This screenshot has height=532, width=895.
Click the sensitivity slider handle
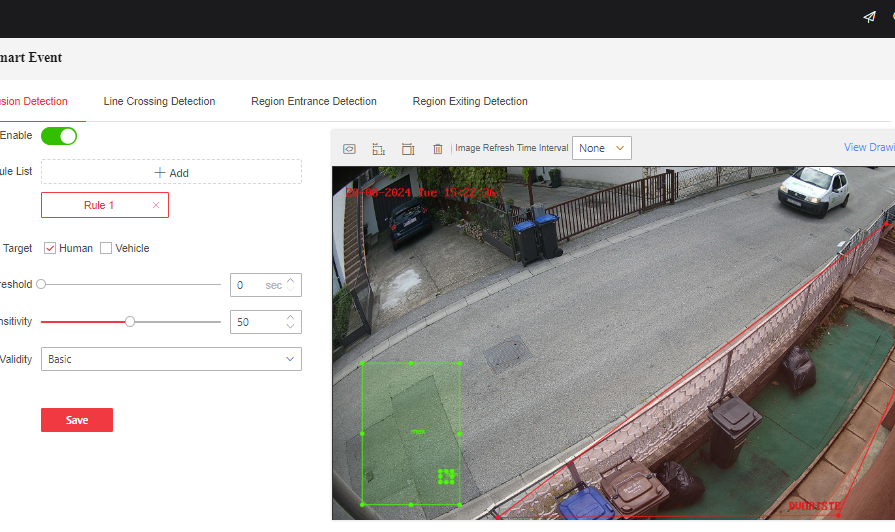(x=130, y=322)
